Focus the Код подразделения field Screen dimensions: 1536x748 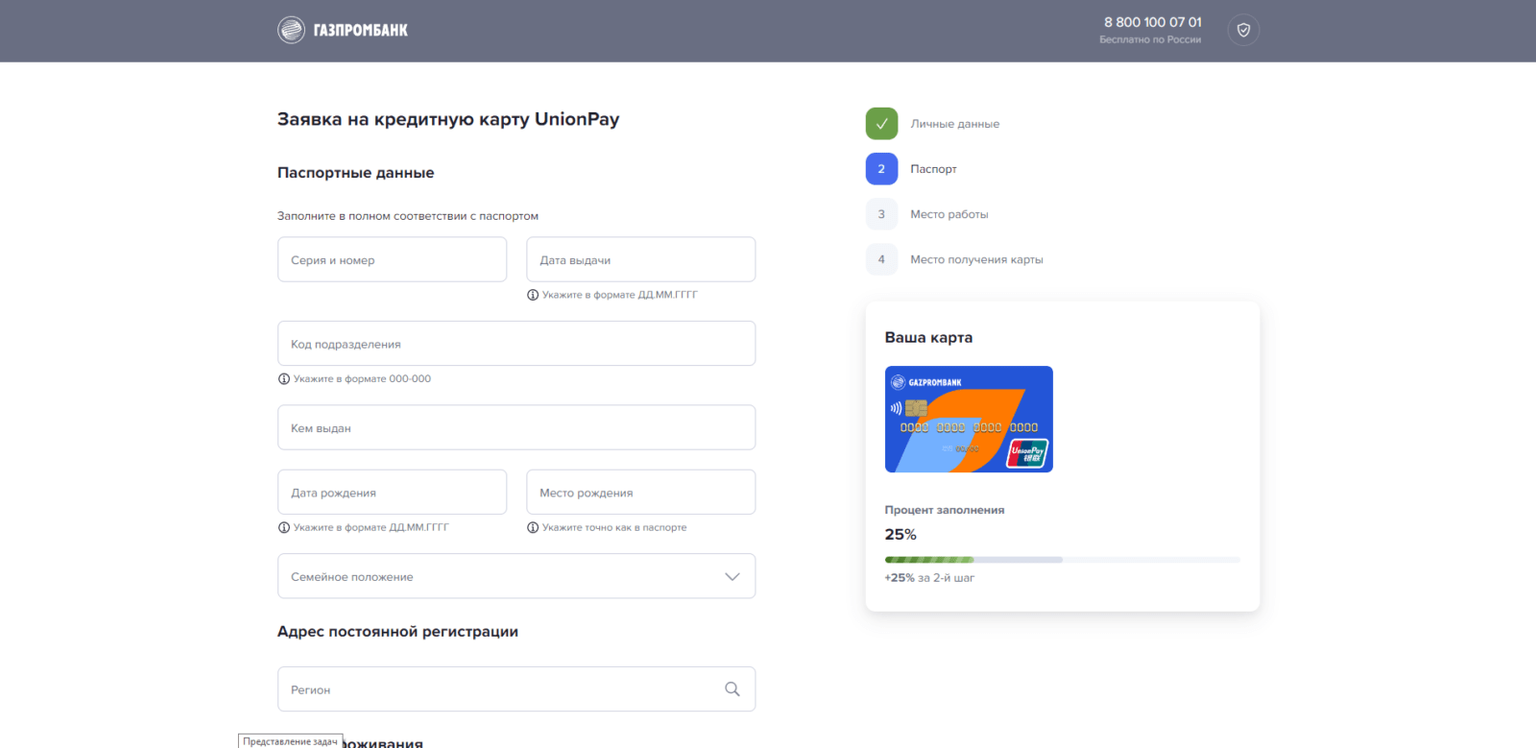pos(516,343)
